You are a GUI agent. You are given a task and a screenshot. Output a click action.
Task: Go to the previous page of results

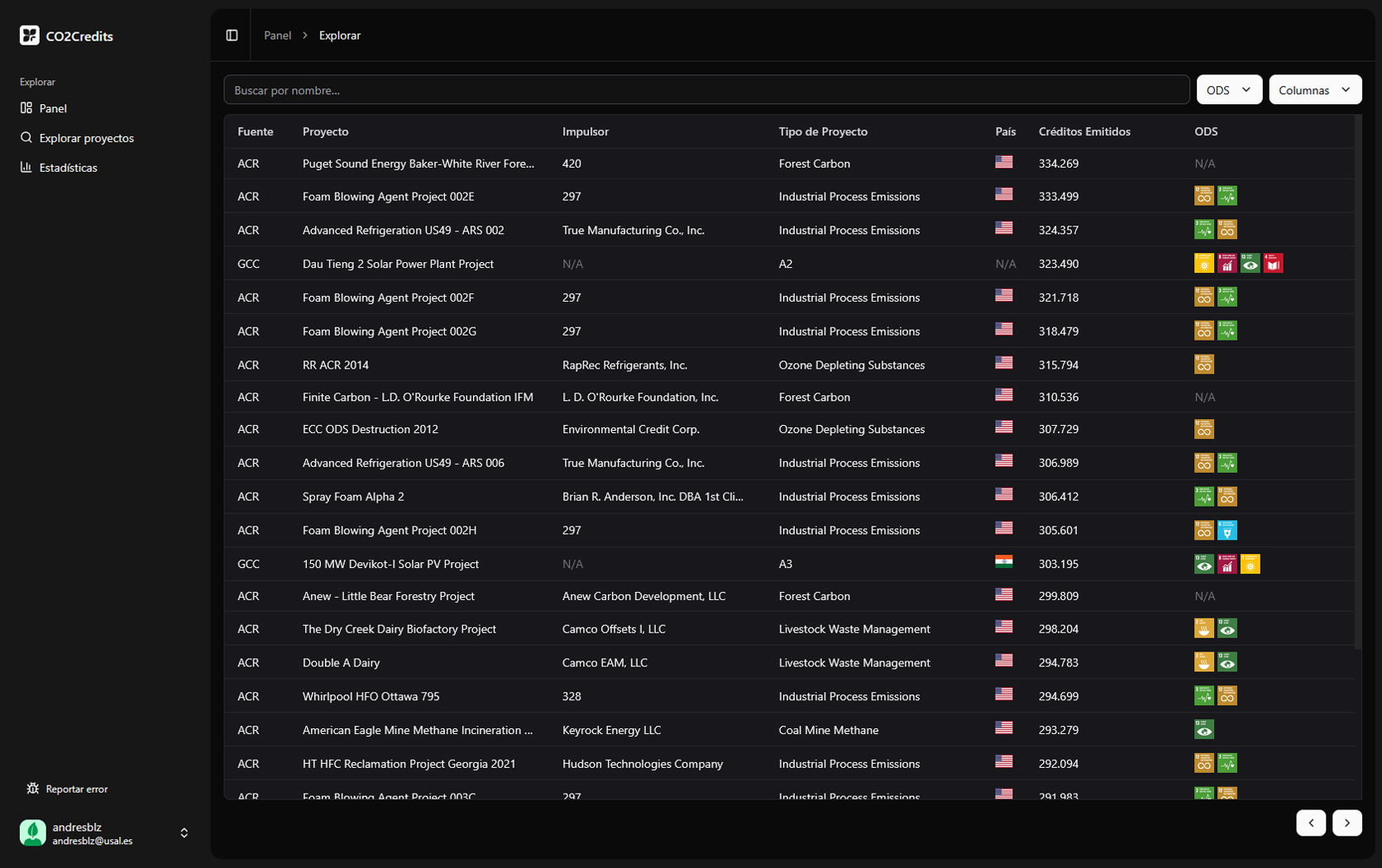(x=1311, y=823)
